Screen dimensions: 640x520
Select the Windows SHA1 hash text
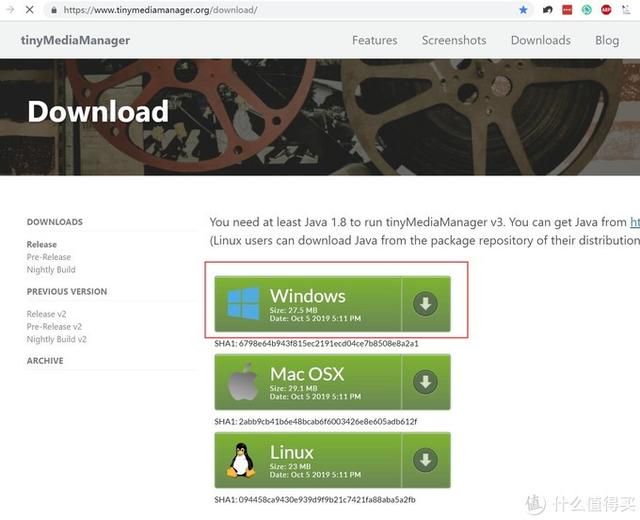pyautogui.click(x=316, y=343)
